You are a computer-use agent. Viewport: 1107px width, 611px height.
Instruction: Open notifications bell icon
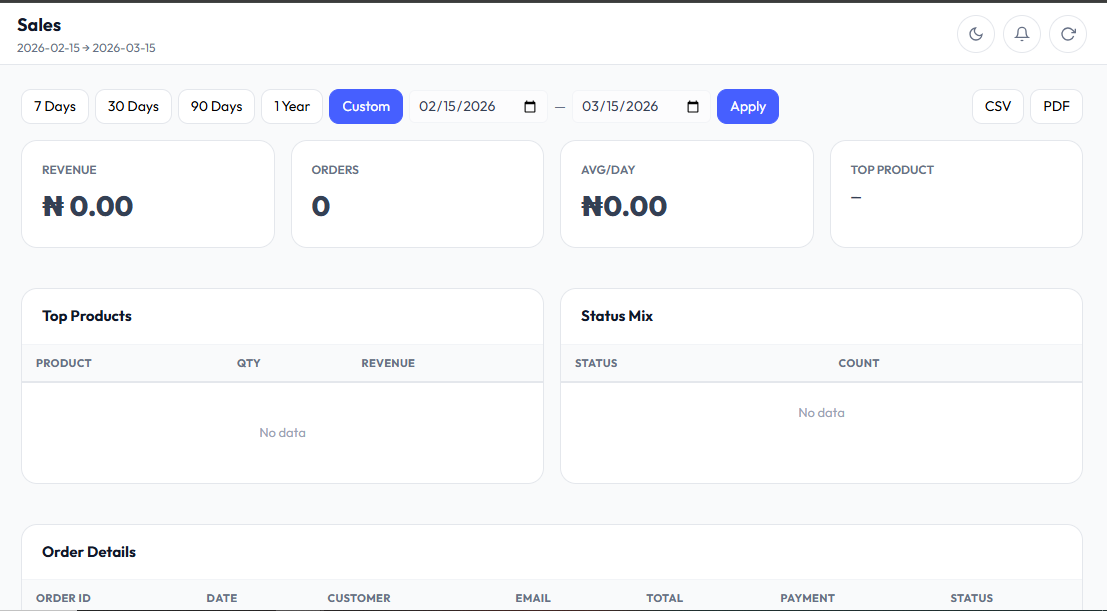point(1022,34)
